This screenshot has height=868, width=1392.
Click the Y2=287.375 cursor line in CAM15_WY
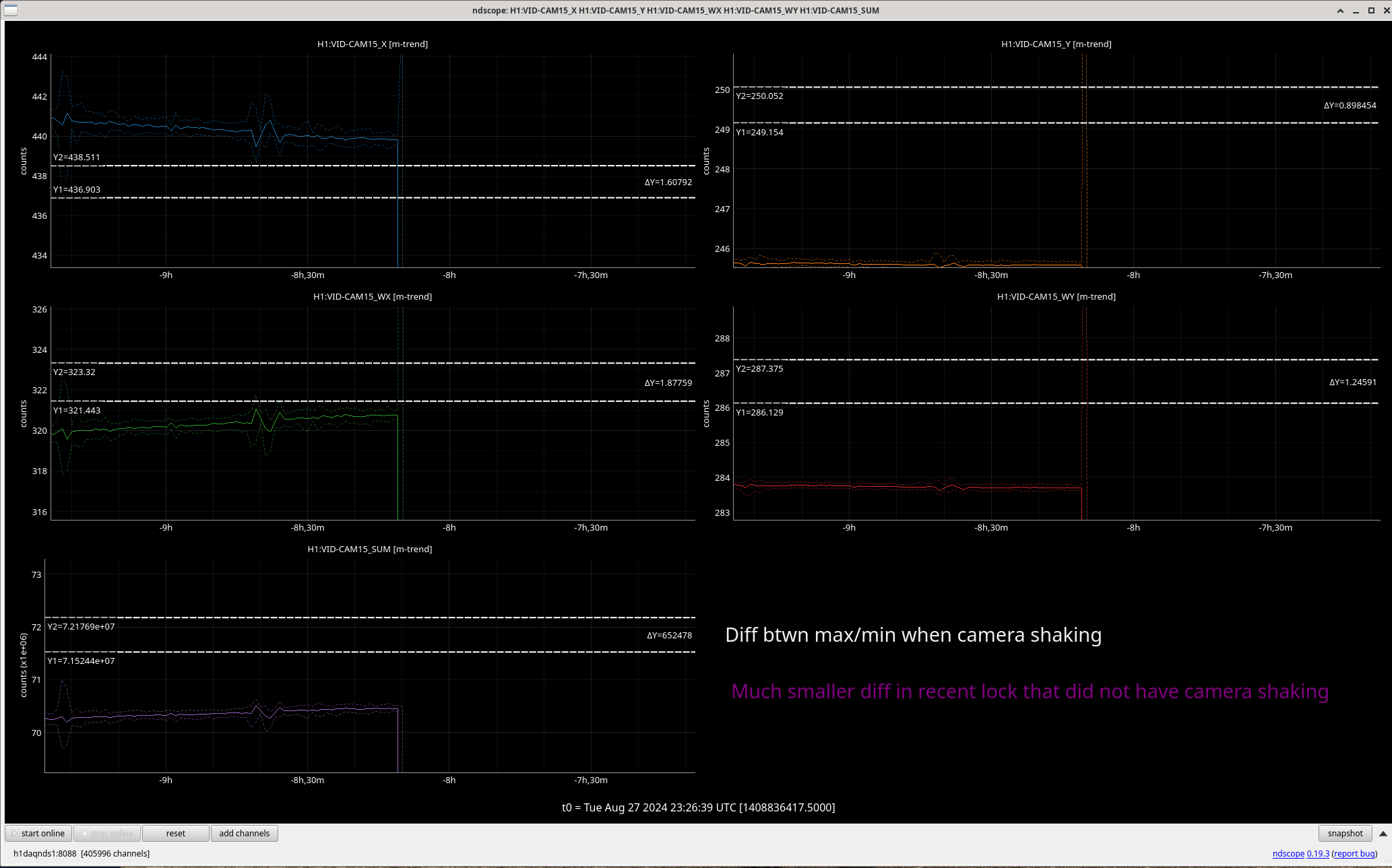[x=1056, y=360]
